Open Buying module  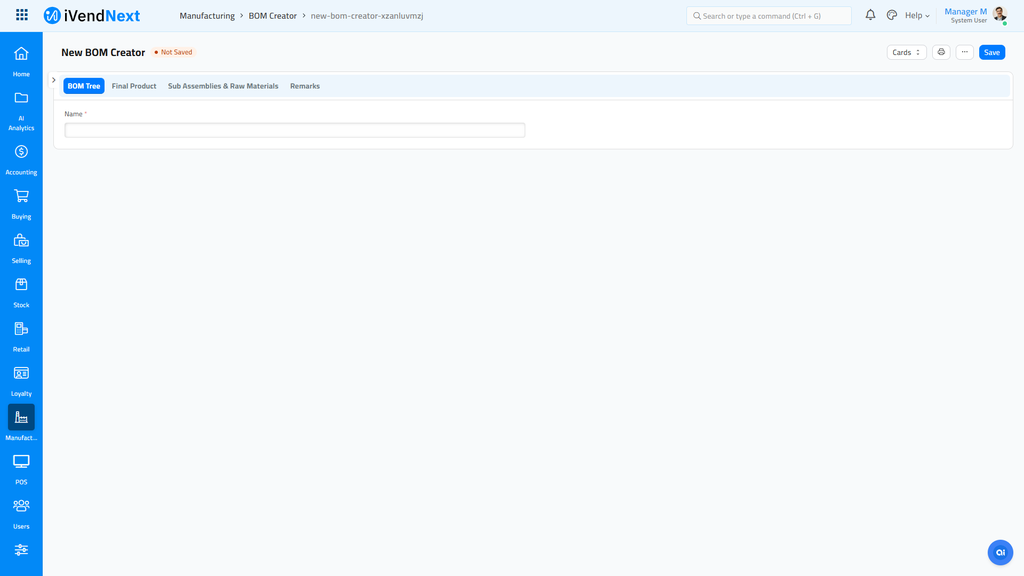(21, 204)
